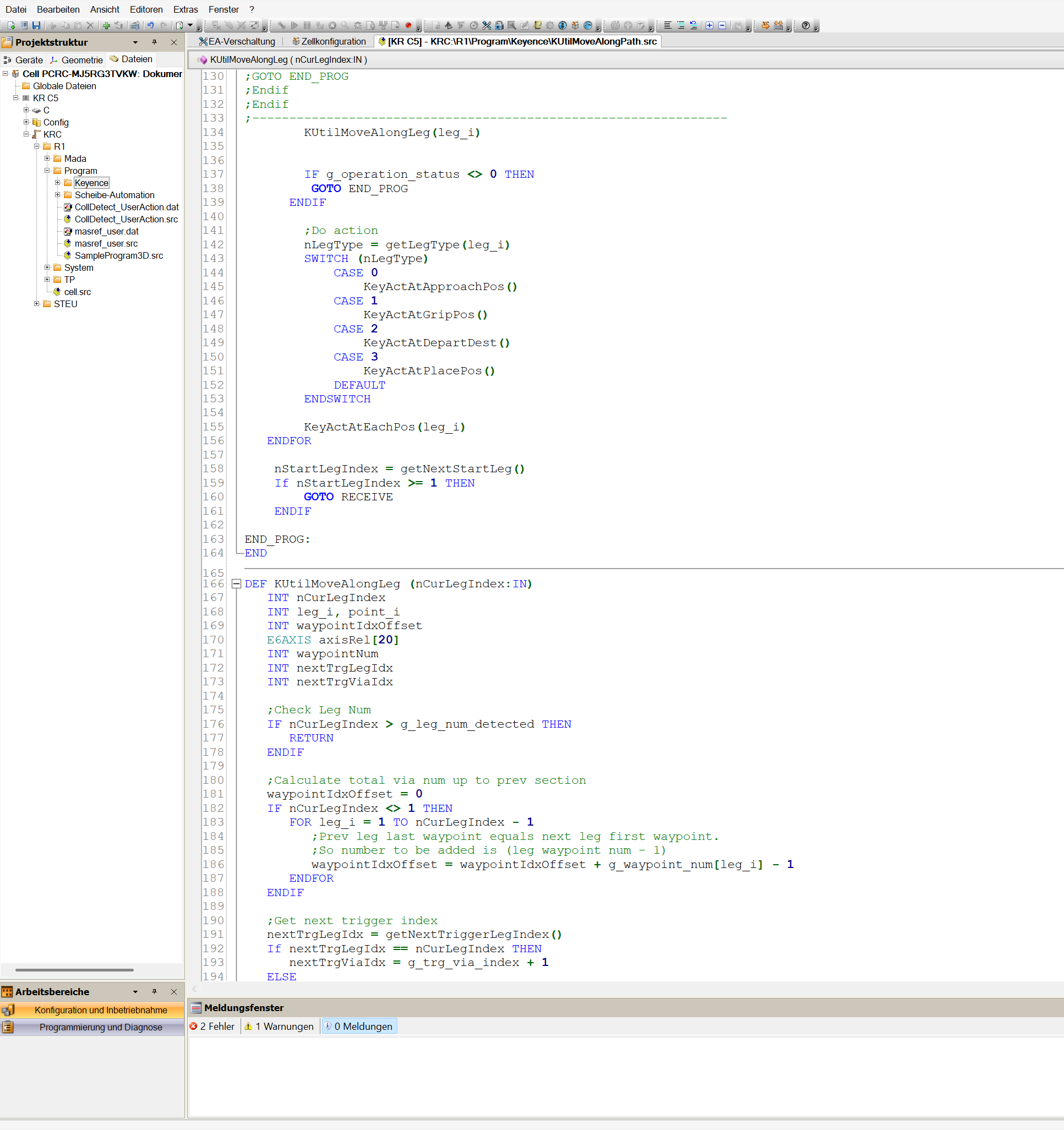
Task: Open the Extras menu
Action: [185, 10]
